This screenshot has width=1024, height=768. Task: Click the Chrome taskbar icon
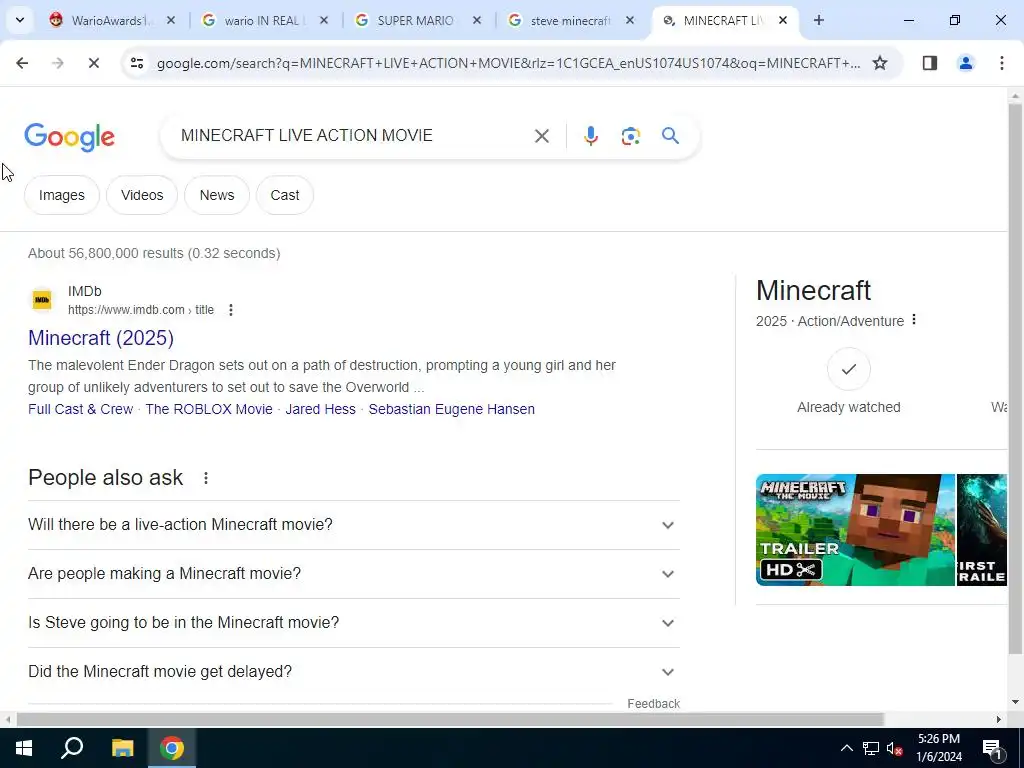[x=172, y=748]
